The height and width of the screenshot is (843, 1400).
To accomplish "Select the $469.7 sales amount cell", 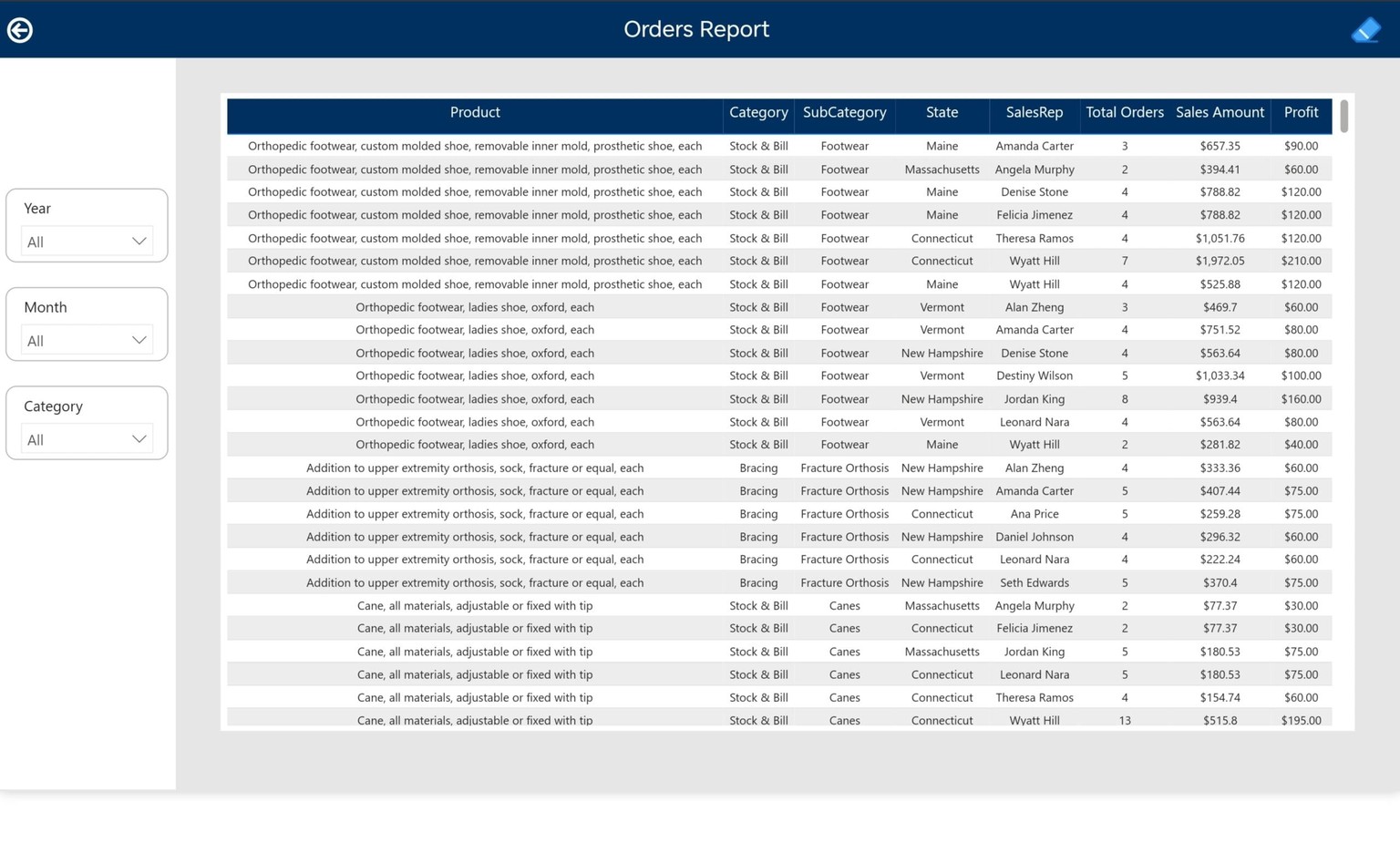I will click(x=1220, y=307).
